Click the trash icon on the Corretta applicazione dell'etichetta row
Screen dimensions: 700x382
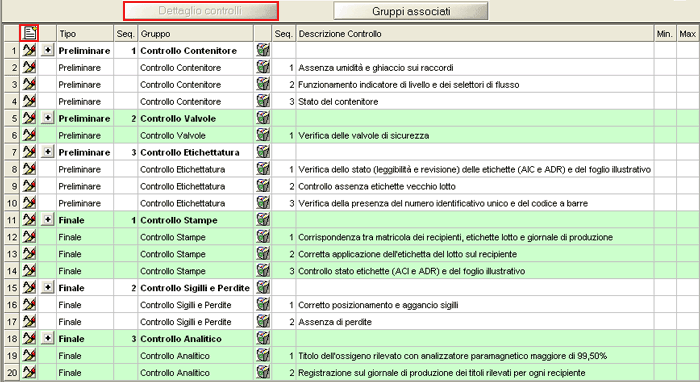click(x=263, y=253)
